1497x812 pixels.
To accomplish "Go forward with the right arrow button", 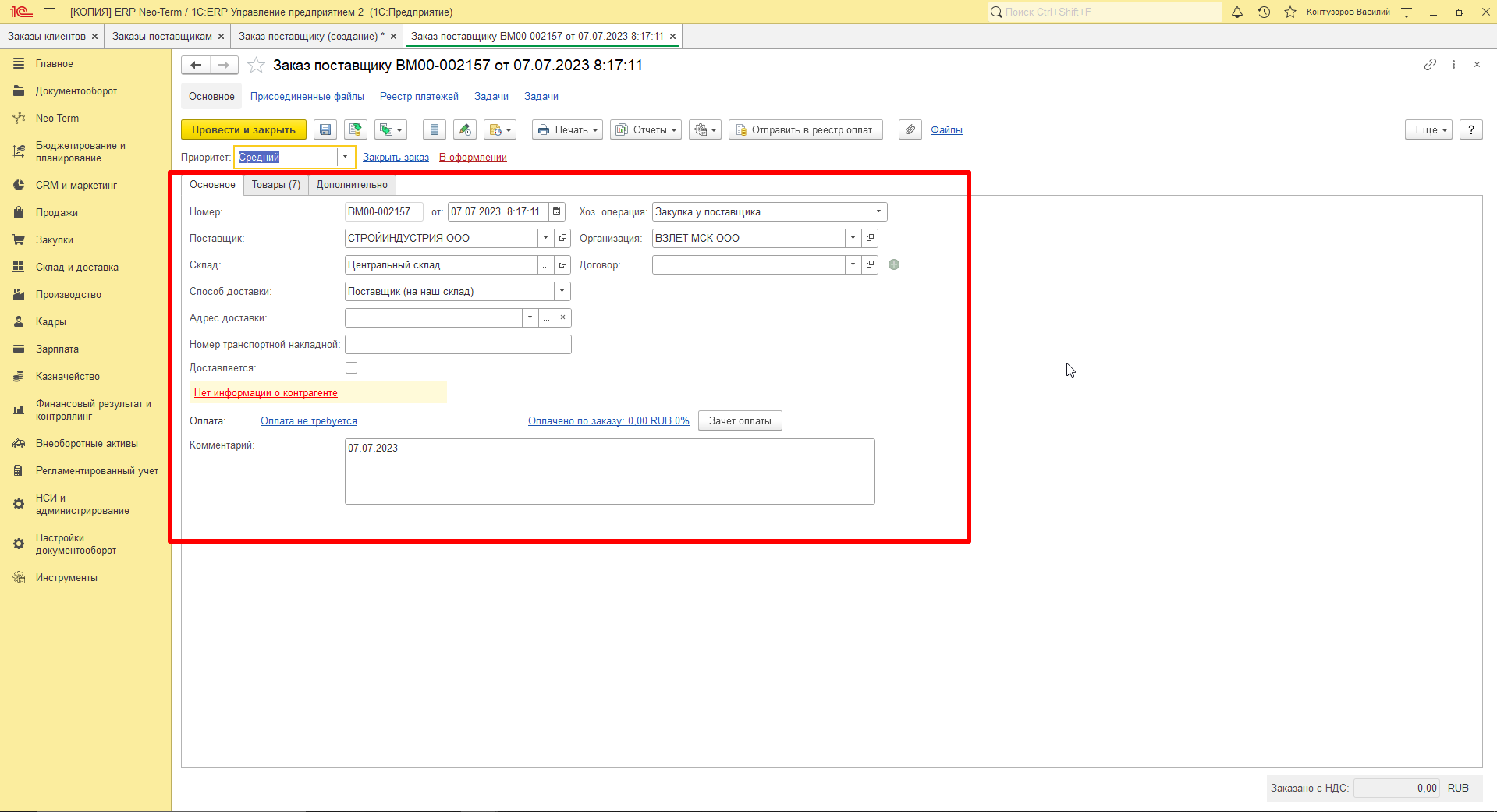I will (224, 66).
